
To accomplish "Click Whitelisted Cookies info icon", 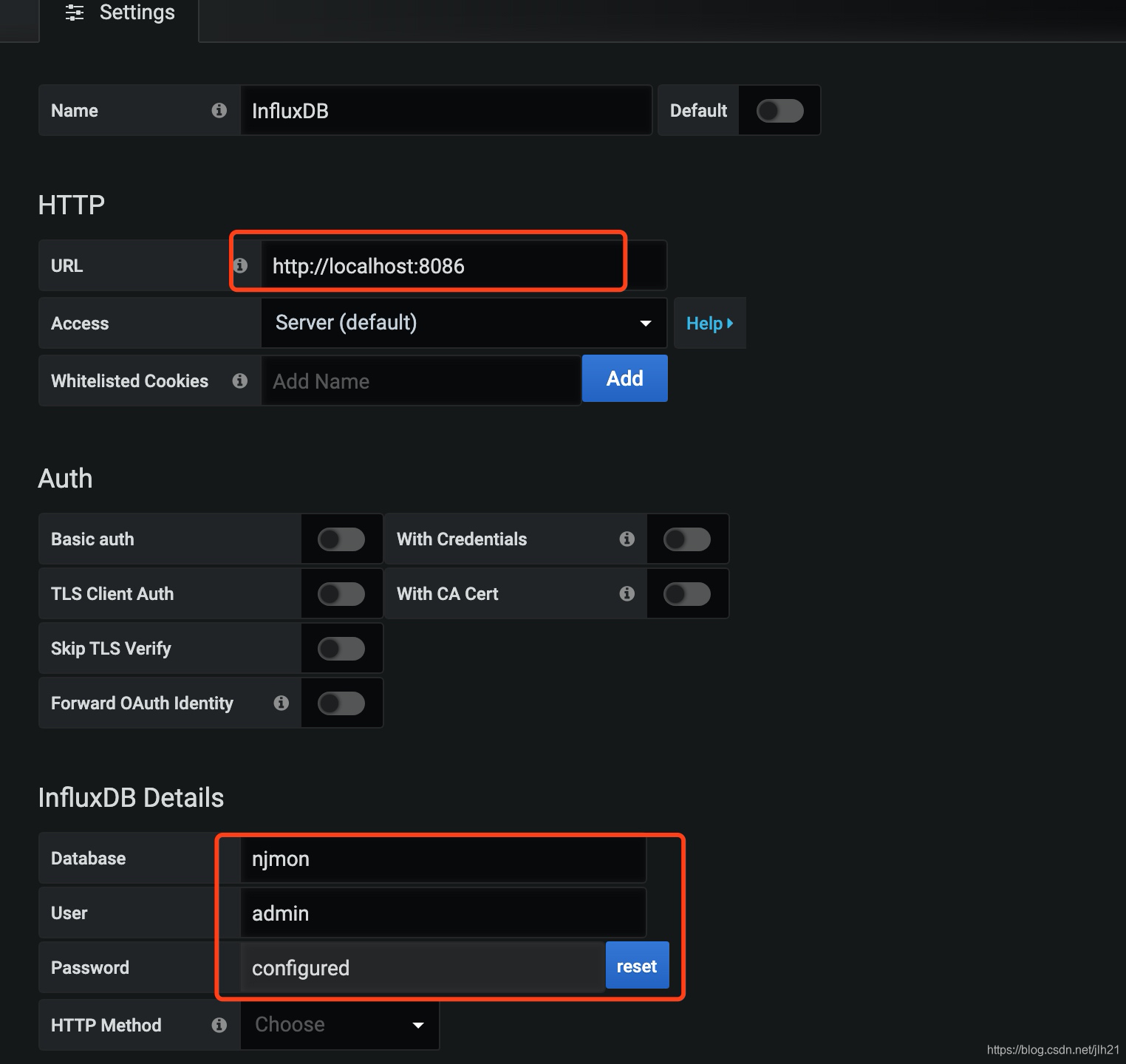I will point(239,381).
